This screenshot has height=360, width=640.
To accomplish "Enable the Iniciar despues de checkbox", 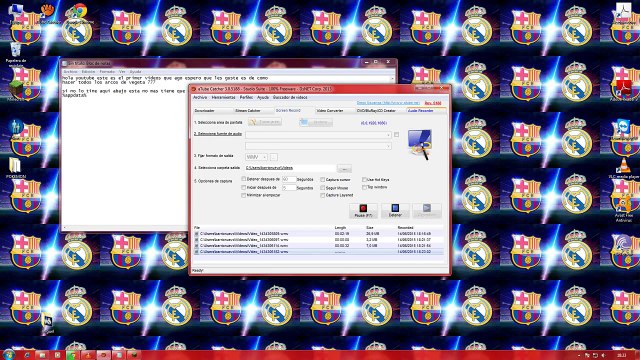I will click(244, 187).
